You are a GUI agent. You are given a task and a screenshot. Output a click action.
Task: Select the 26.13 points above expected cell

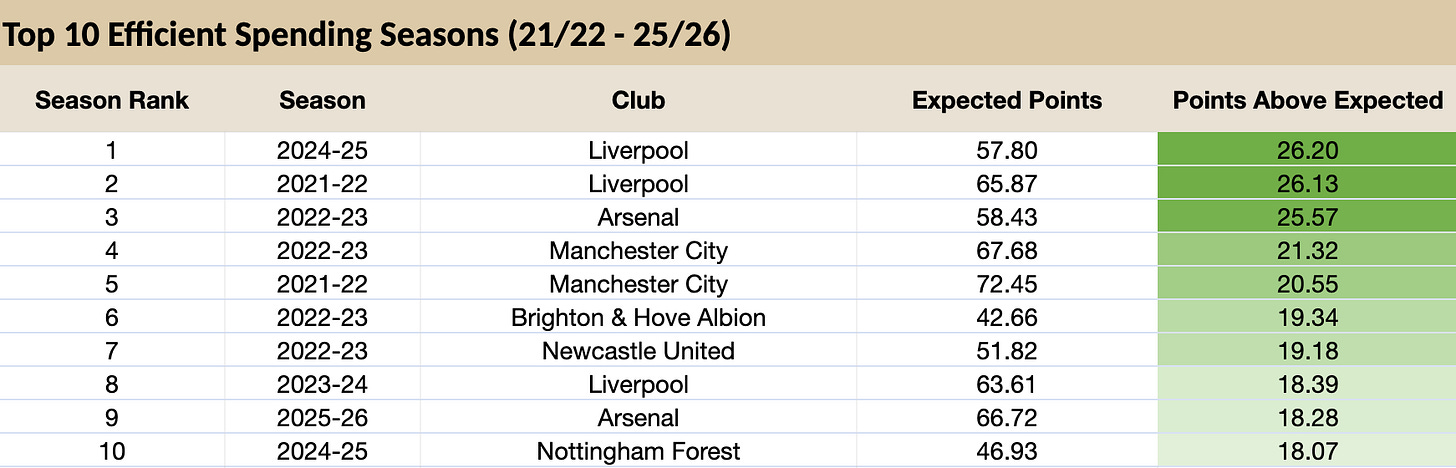(1307, 184)
